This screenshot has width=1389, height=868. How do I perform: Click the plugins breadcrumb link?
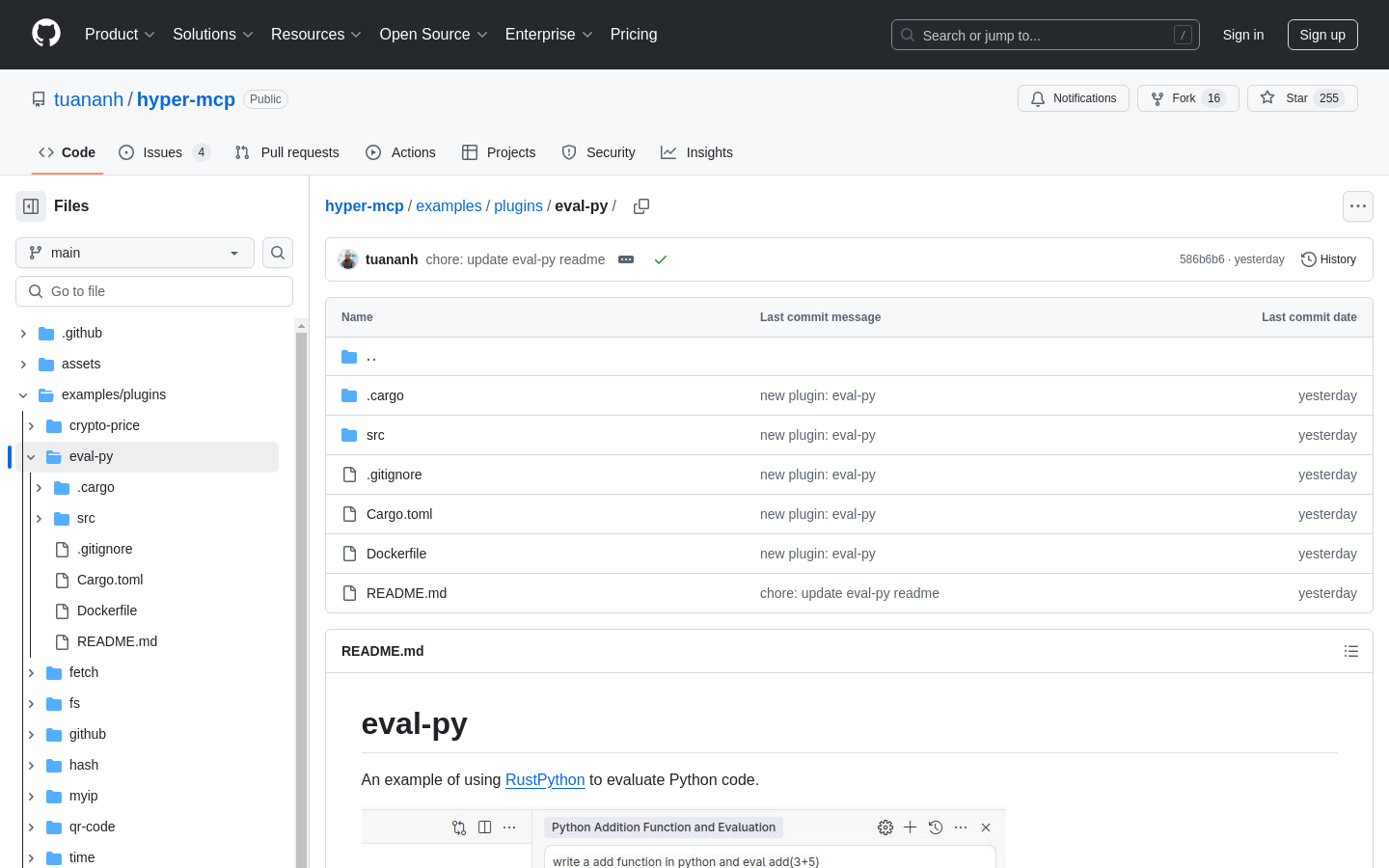tap(518, 205)
